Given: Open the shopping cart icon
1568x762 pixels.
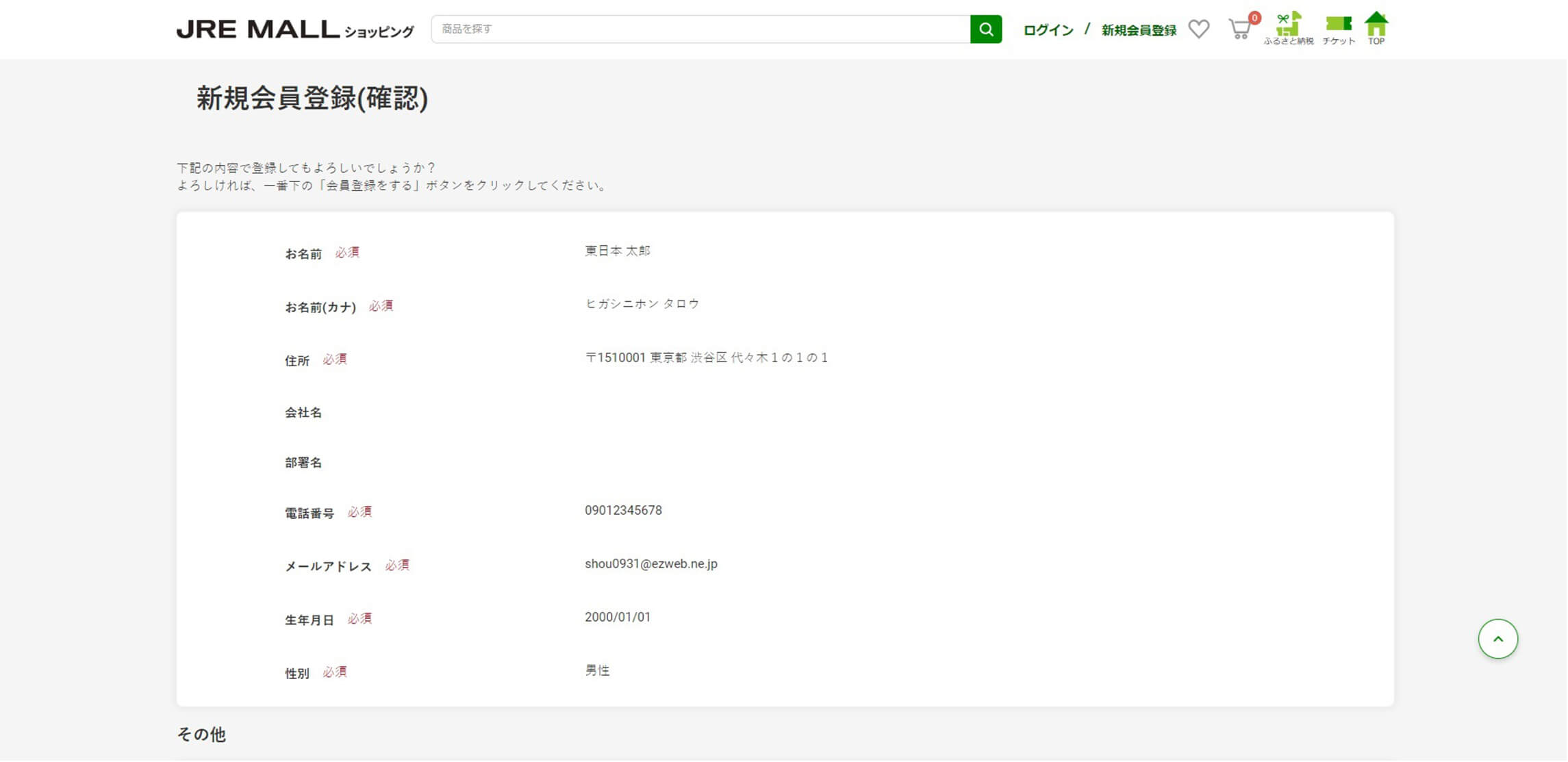Looking at the screenshot, I should pos(1239,29).
